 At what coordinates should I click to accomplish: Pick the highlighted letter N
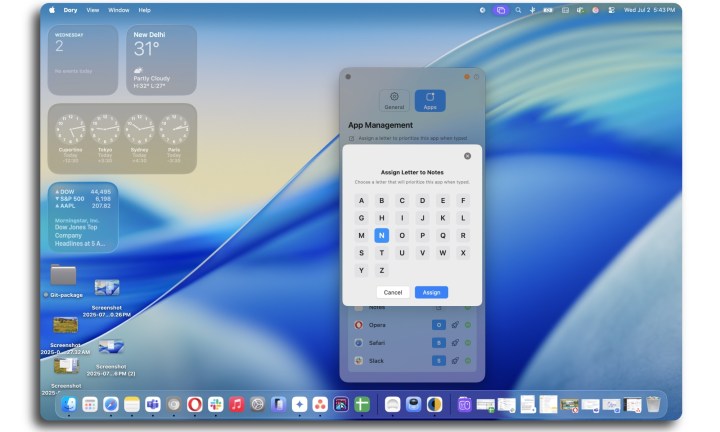(381, 236)
